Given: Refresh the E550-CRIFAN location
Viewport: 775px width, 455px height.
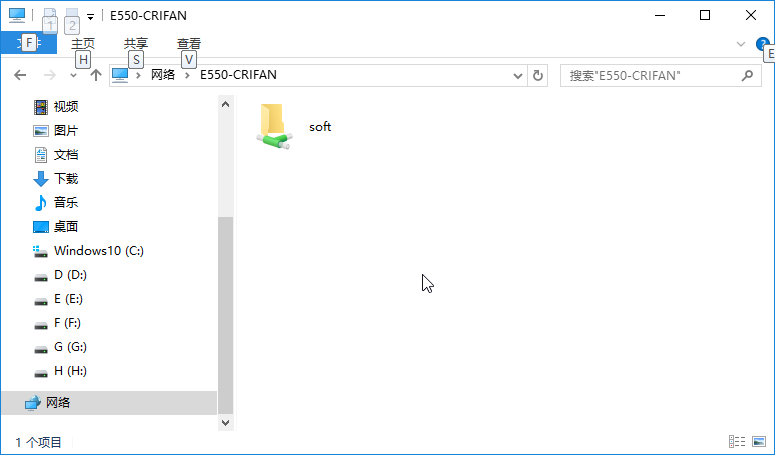Looking at the screenshot, I should point(538,76).
